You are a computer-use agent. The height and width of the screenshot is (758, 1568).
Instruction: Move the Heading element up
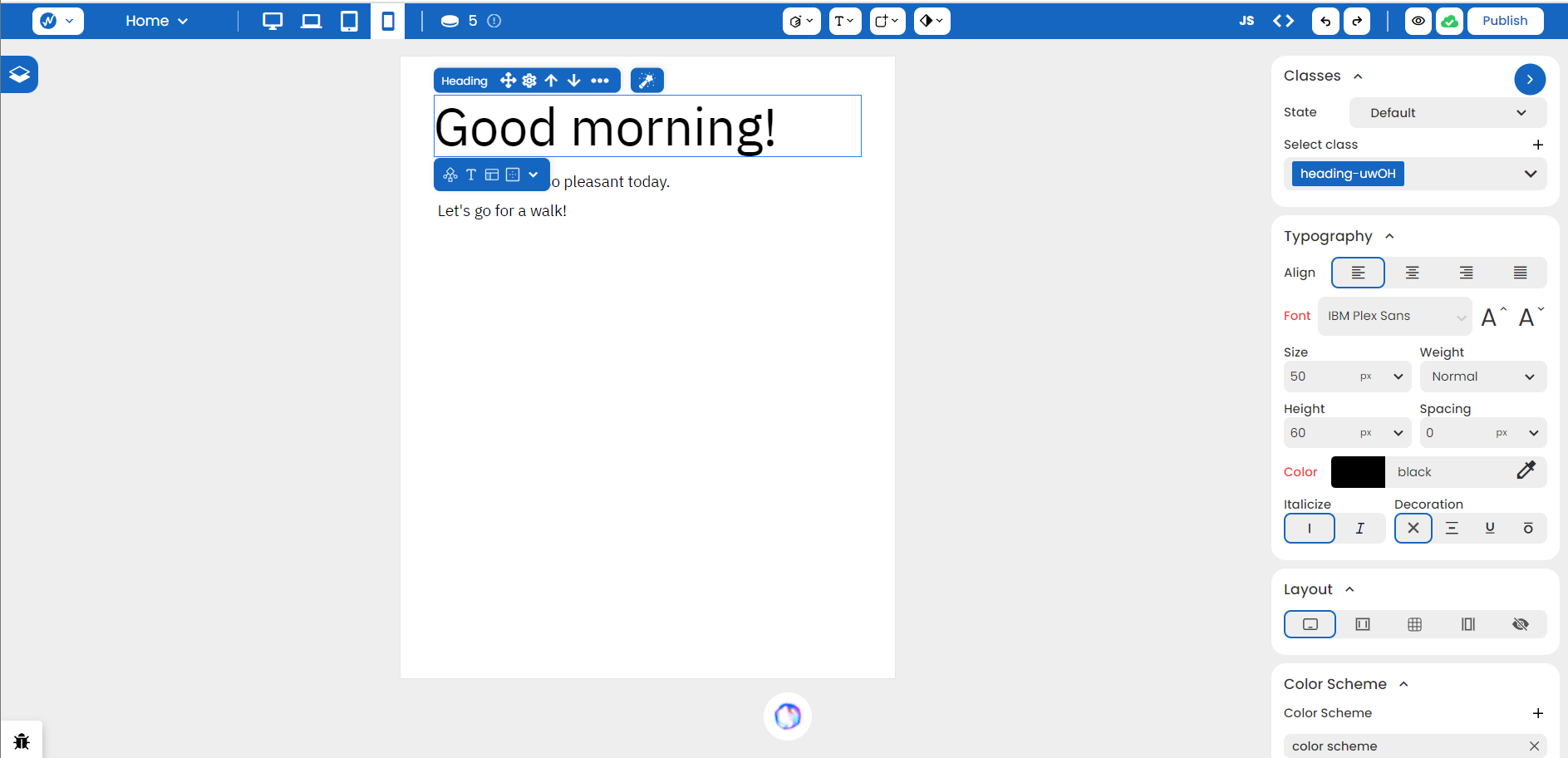click(551, 81)
